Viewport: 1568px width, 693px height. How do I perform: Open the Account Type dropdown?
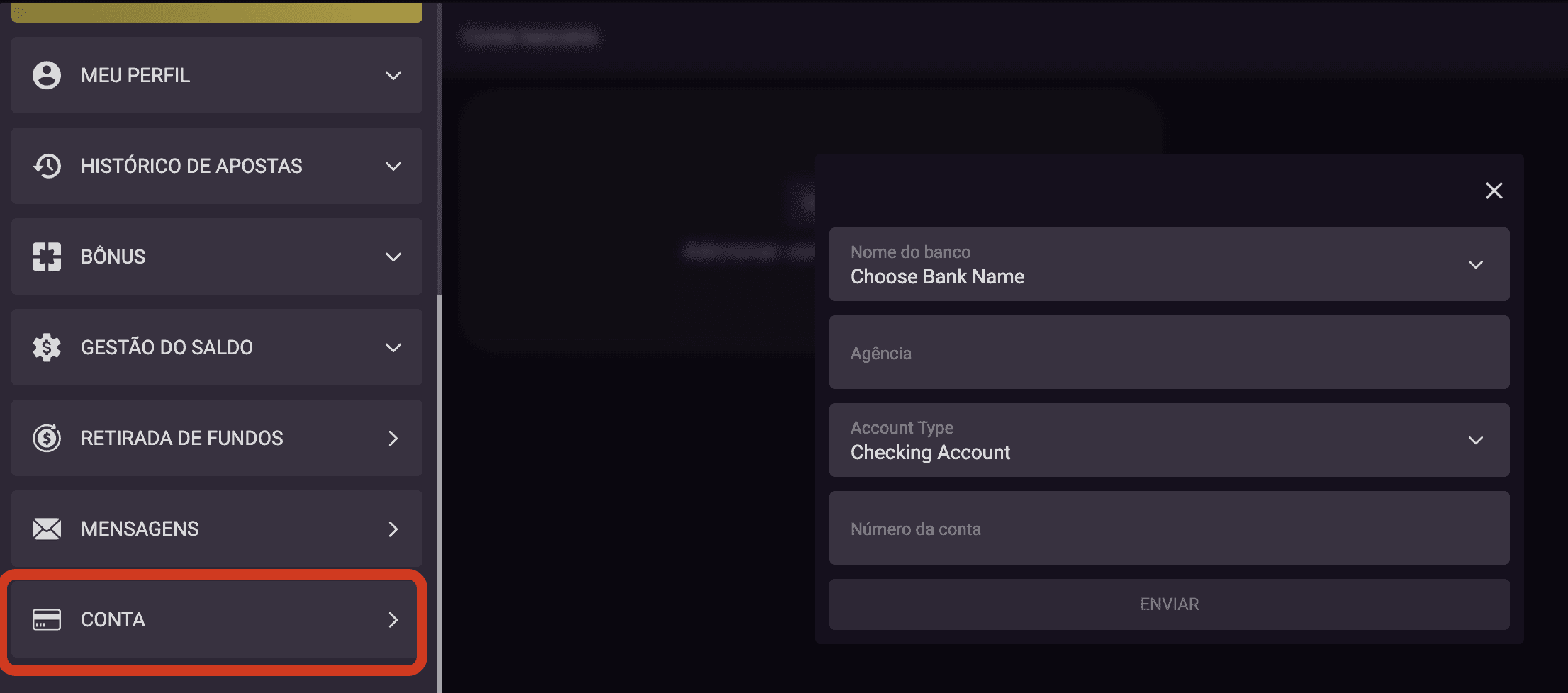click(1170, 440)
